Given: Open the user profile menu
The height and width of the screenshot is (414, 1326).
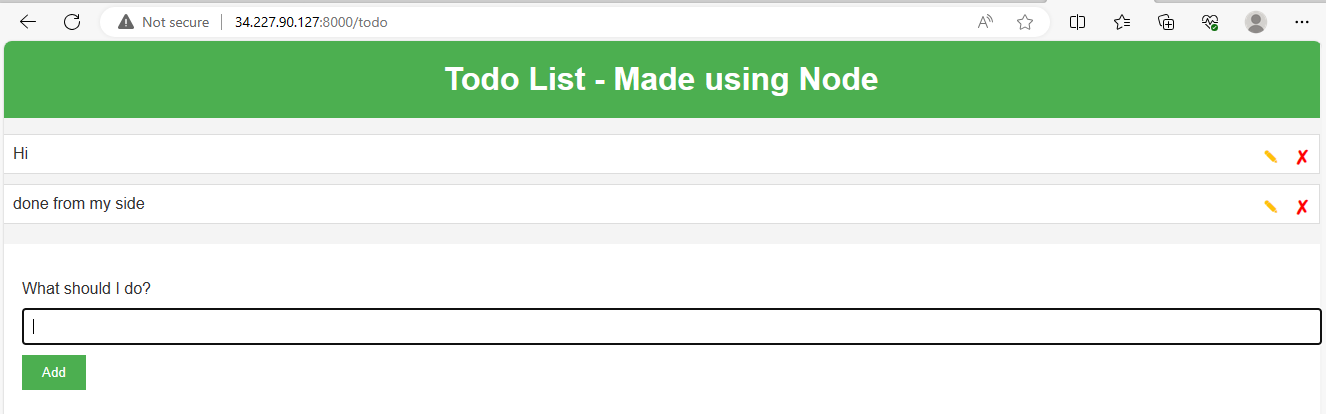Looking at the screenshot, I should point(1256,22).
